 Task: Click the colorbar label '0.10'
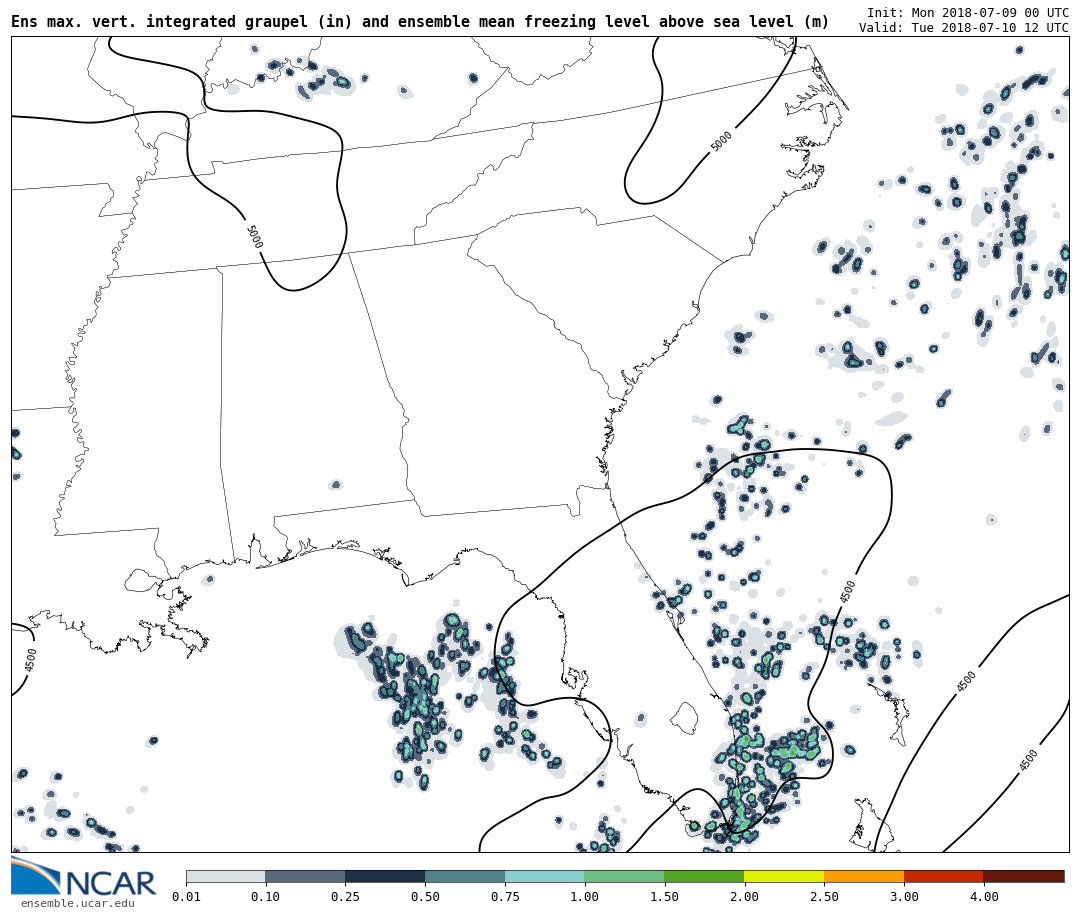pos(265,896)
